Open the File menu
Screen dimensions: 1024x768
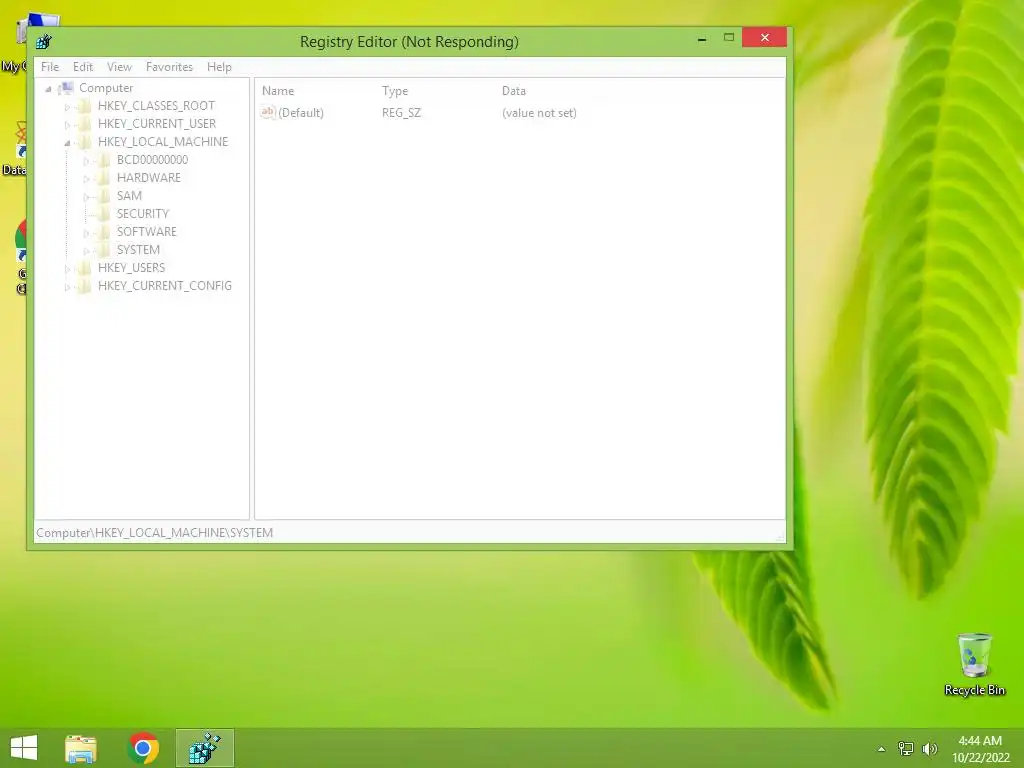(50, 67)
